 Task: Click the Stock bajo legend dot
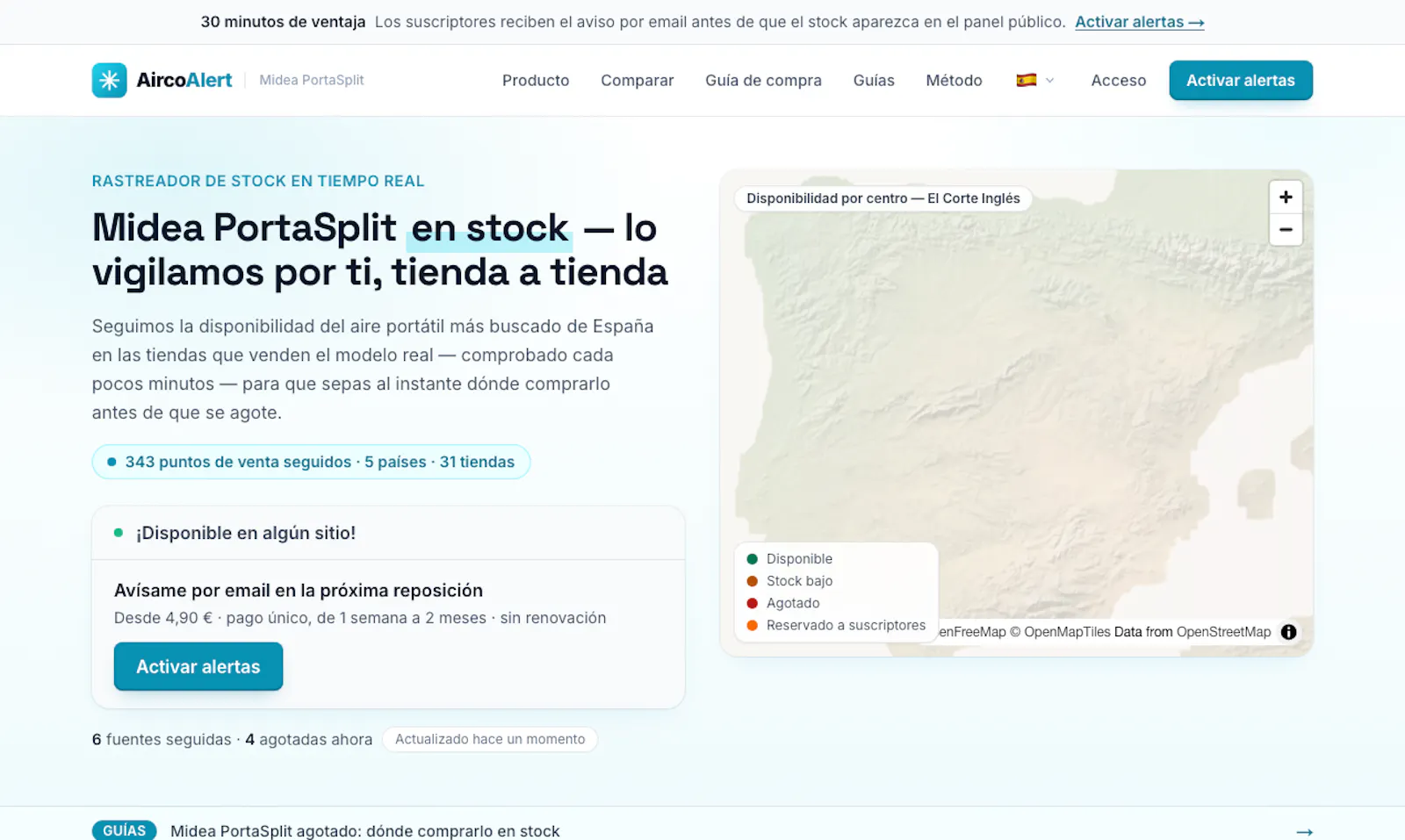(753, 581)
